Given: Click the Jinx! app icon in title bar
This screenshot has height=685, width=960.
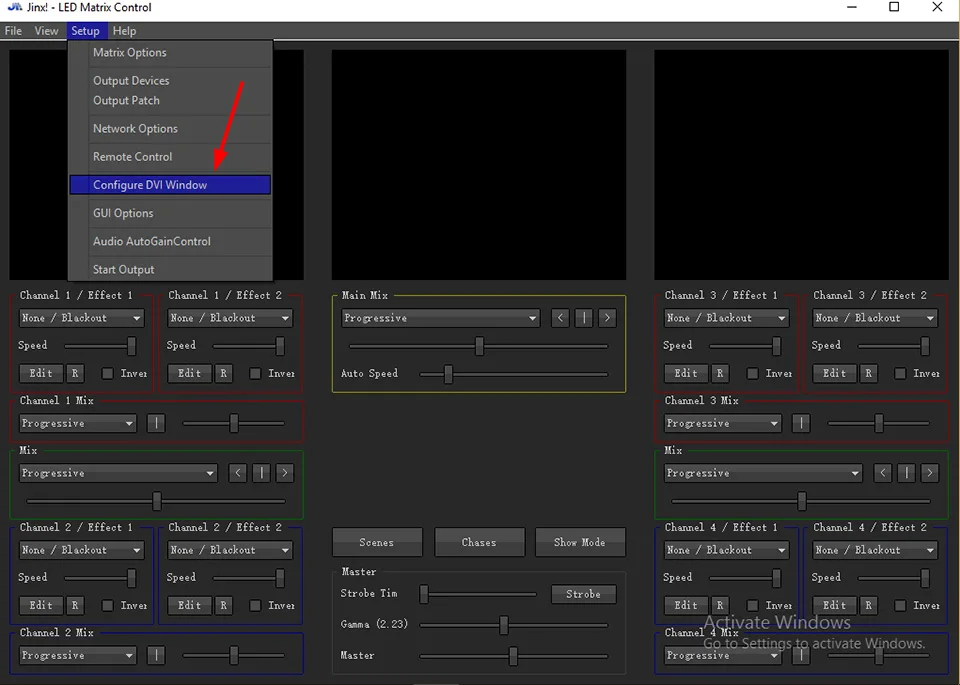Looking at the screenshot, I should (x=15, y=7).
